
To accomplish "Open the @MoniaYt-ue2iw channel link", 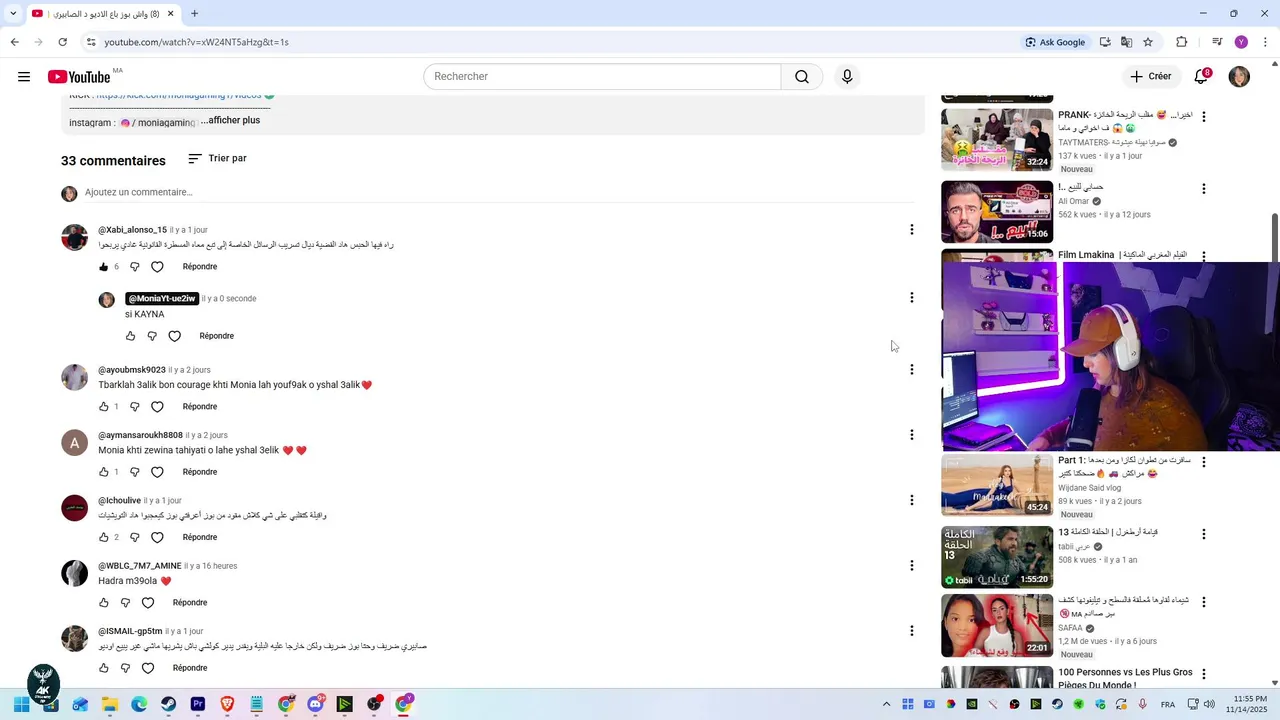I will pyautogui.click(x=162, y=298).
